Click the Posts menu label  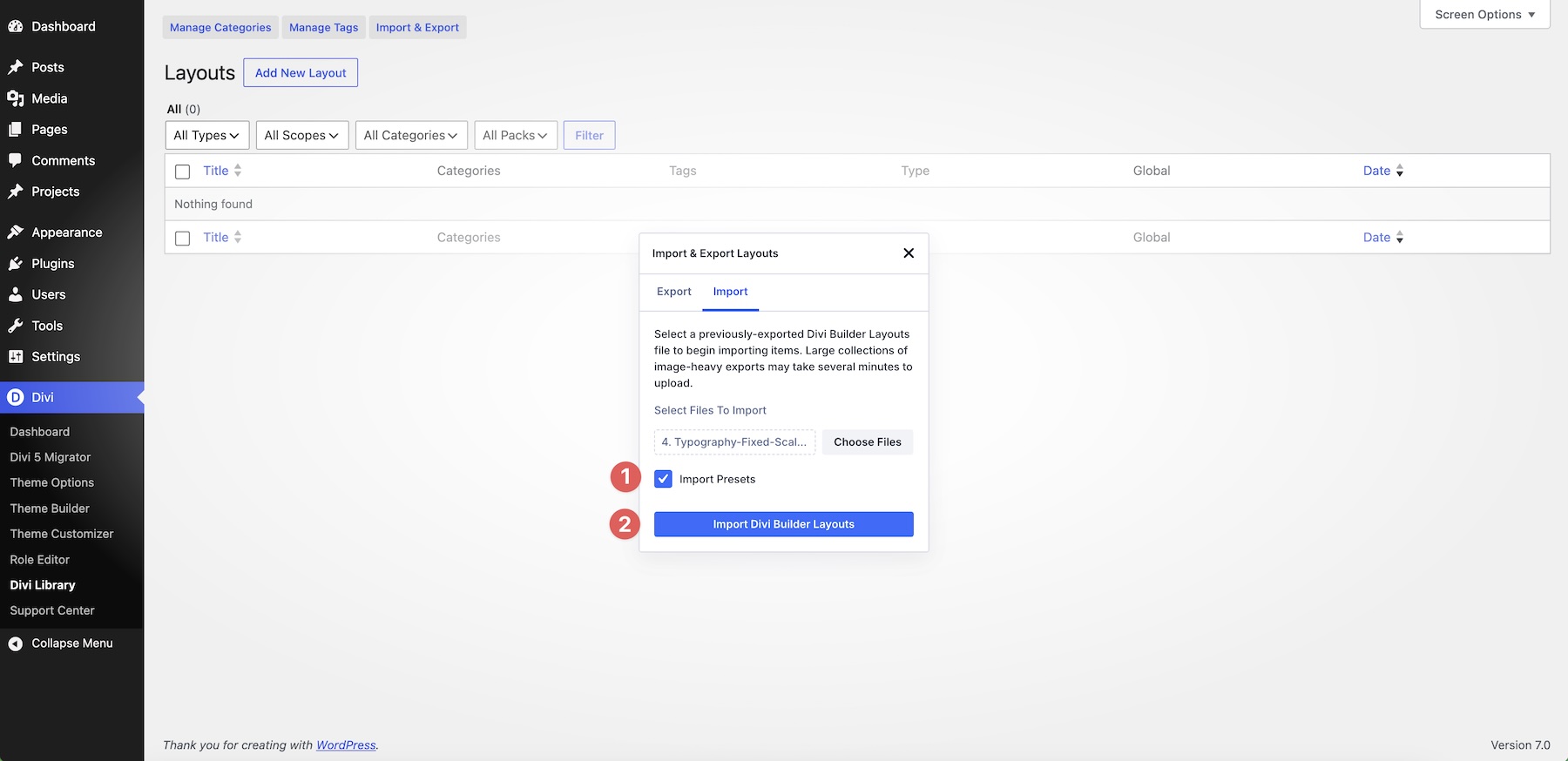48,67
